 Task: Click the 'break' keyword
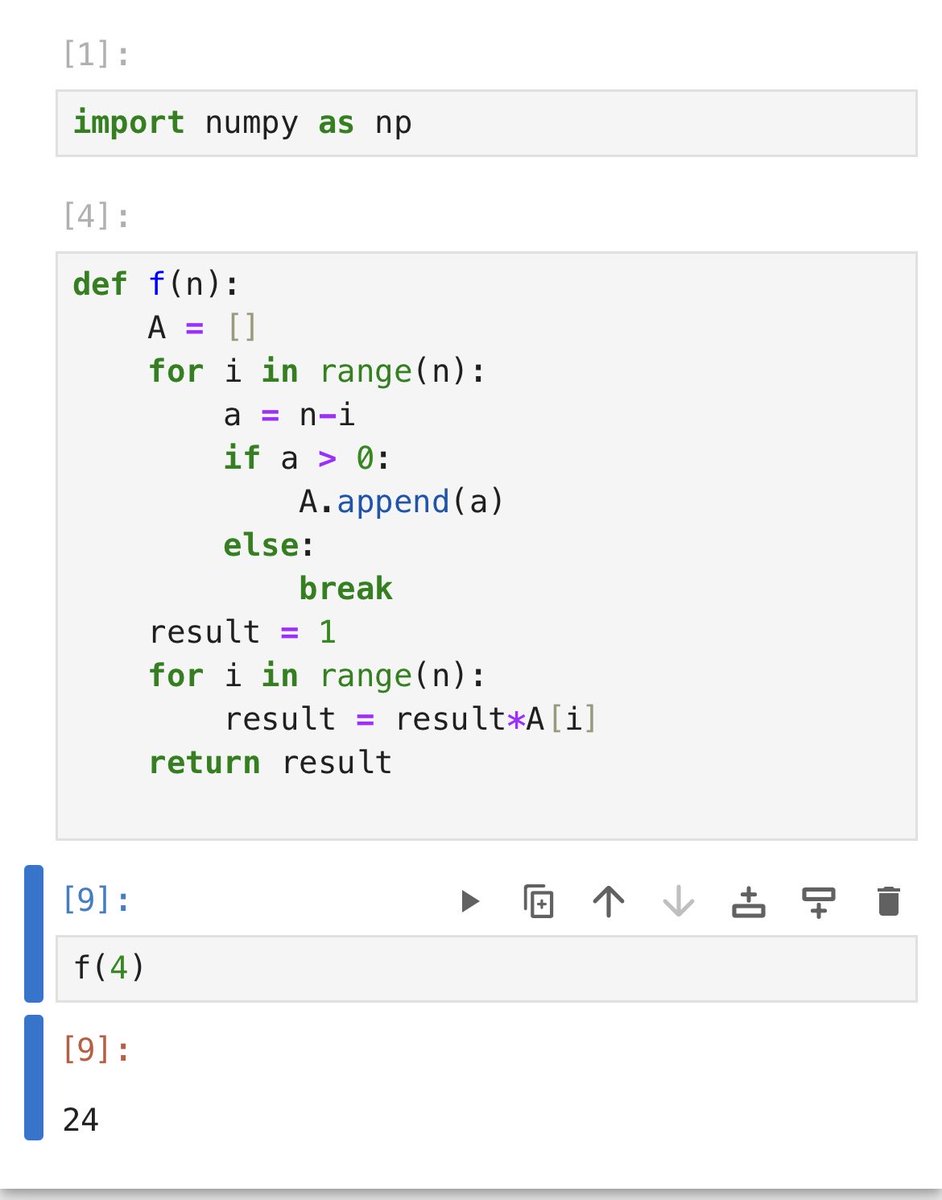[x=346, y=589]
